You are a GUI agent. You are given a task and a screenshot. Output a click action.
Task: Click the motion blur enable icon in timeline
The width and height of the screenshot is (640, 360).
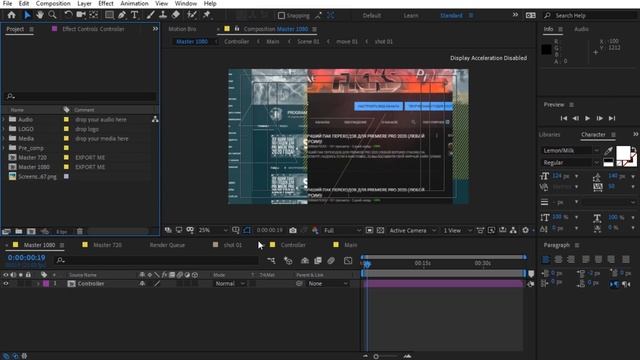(331, 260)
